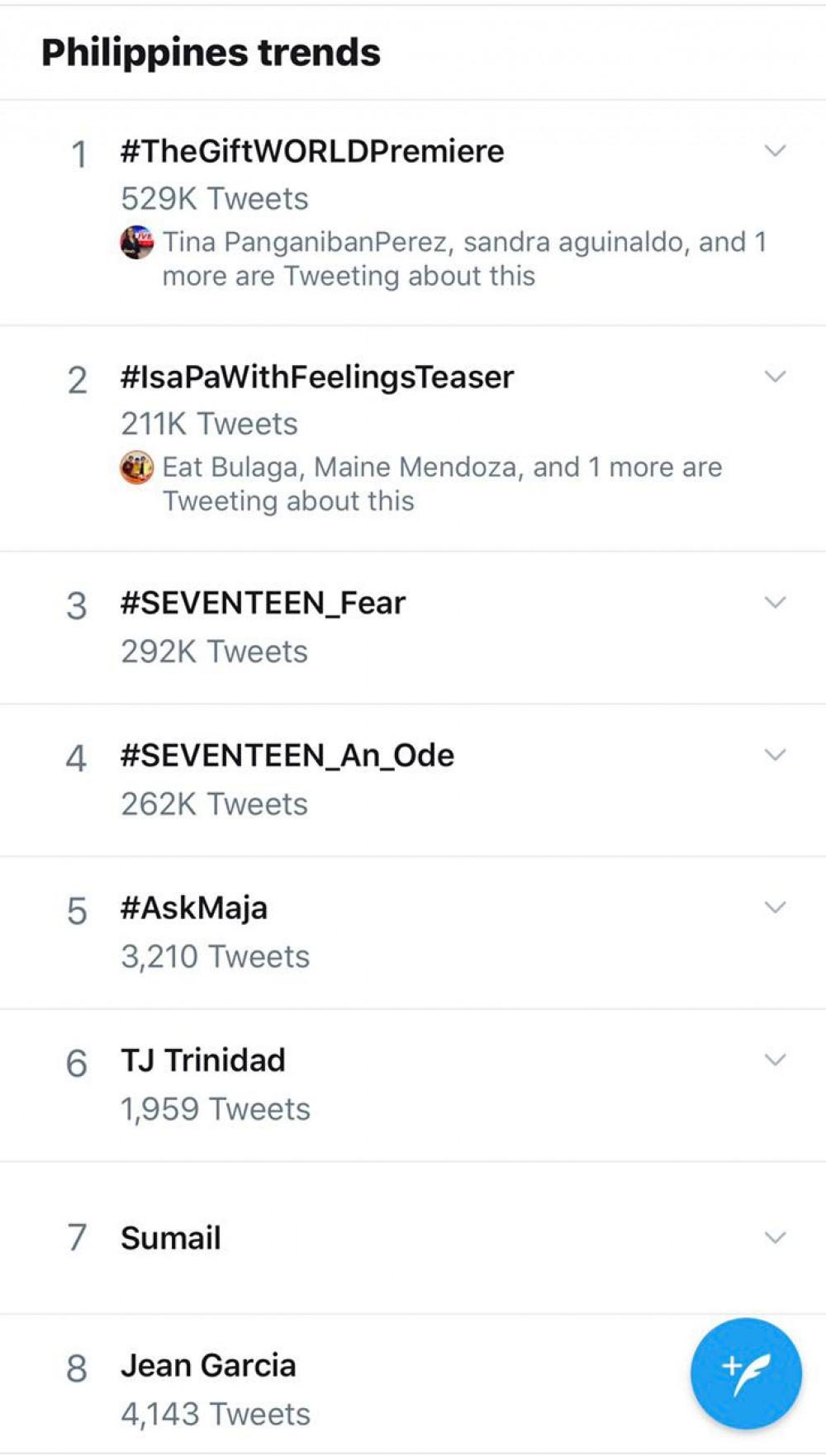The height and width of the screenshot is (1456, 826).
Task: Click the Philippines trends heading
Action: click(211, 53)
